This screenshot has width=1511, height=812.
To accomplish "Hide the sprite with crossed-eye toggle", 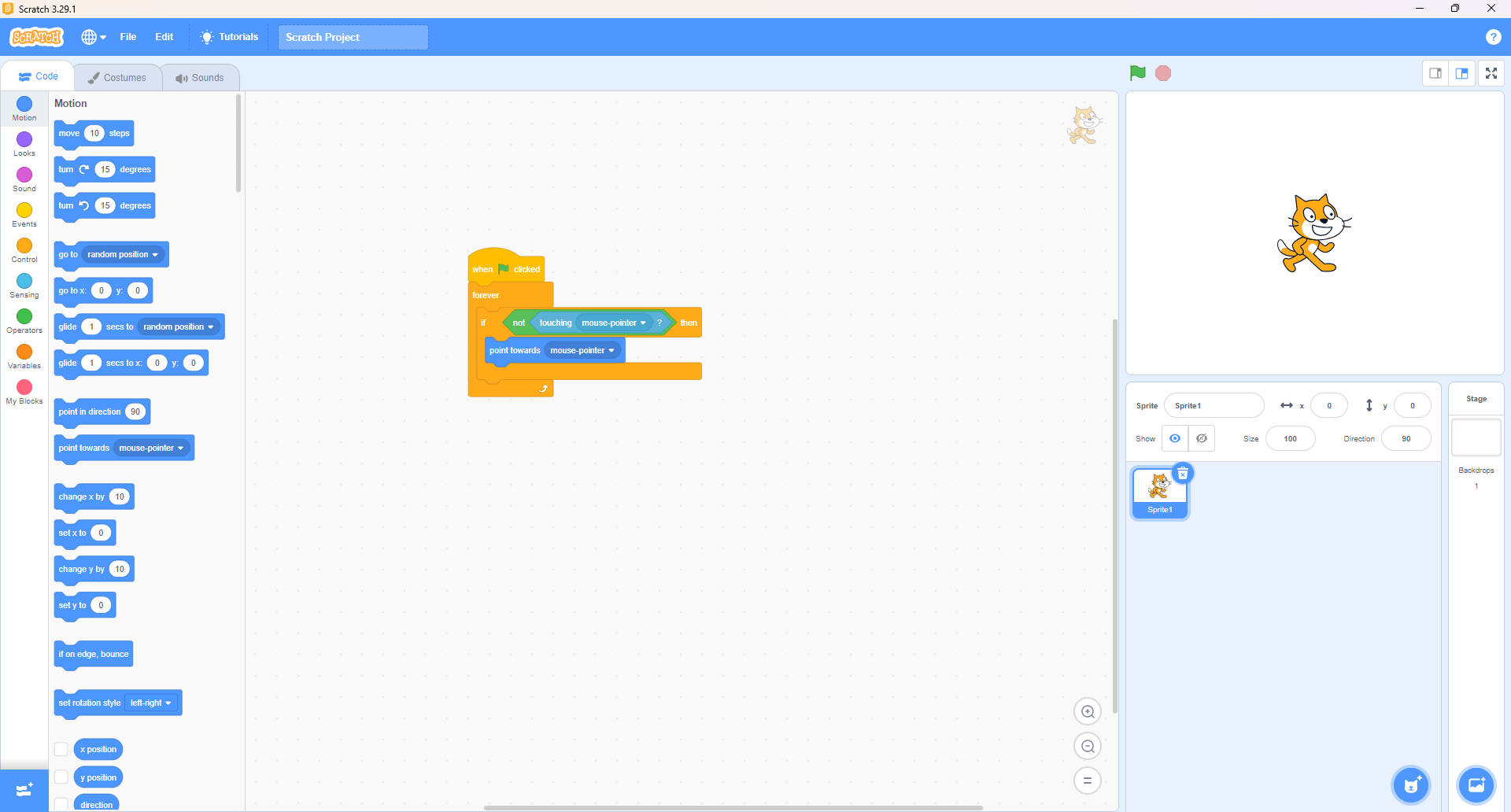I will [1201, 439].
